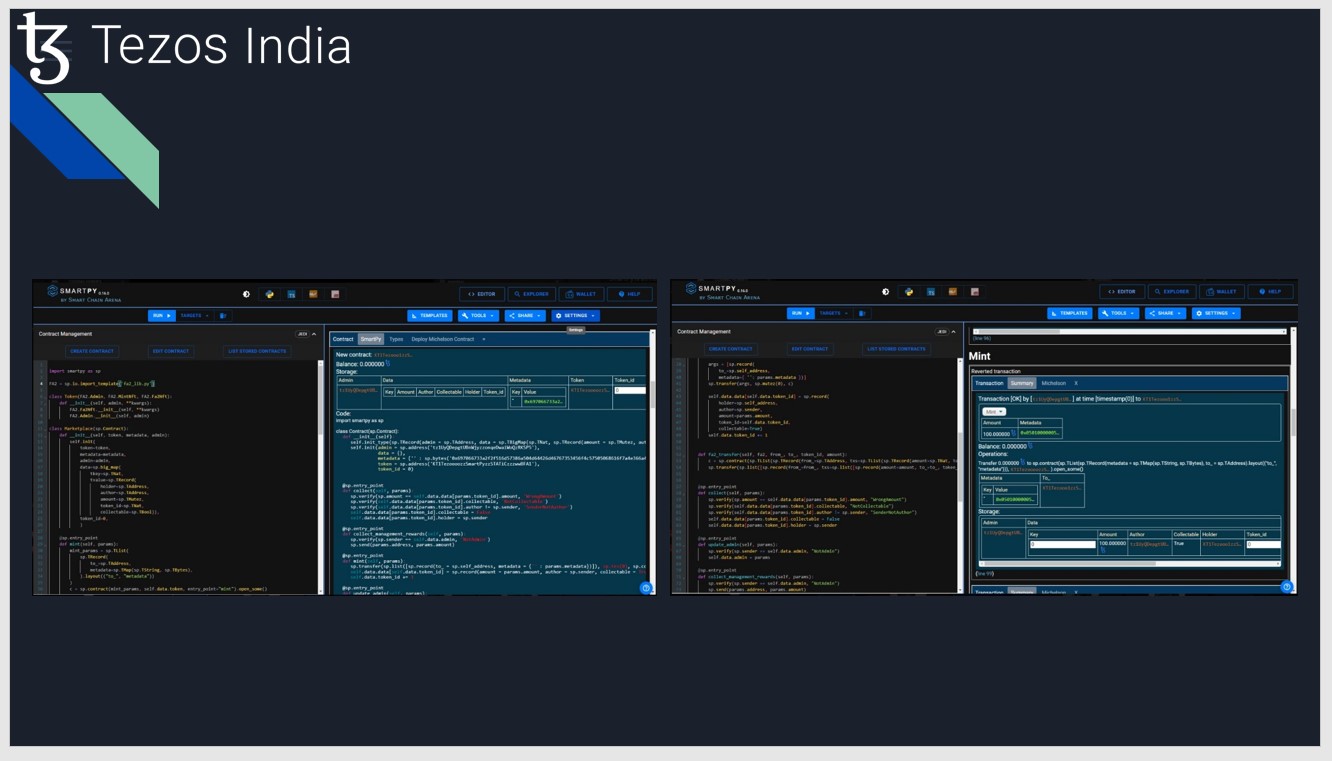This screenshot has width=1332, height=761.
Task: Select TypeScript language icon in left screenshot
Action: (291, 294)
